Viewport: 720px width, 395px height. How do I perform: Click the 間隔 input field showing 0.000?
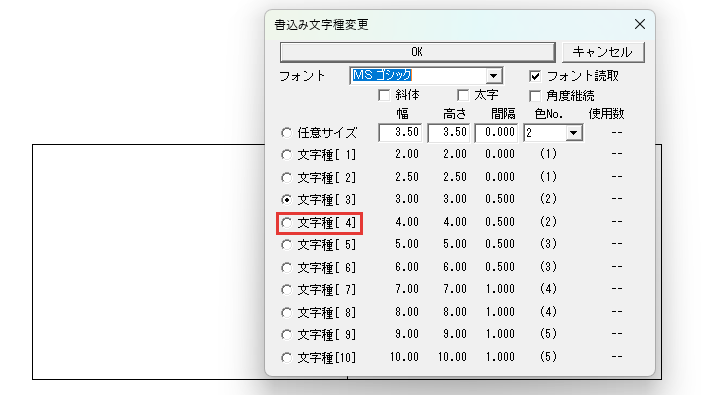point(496,133)
